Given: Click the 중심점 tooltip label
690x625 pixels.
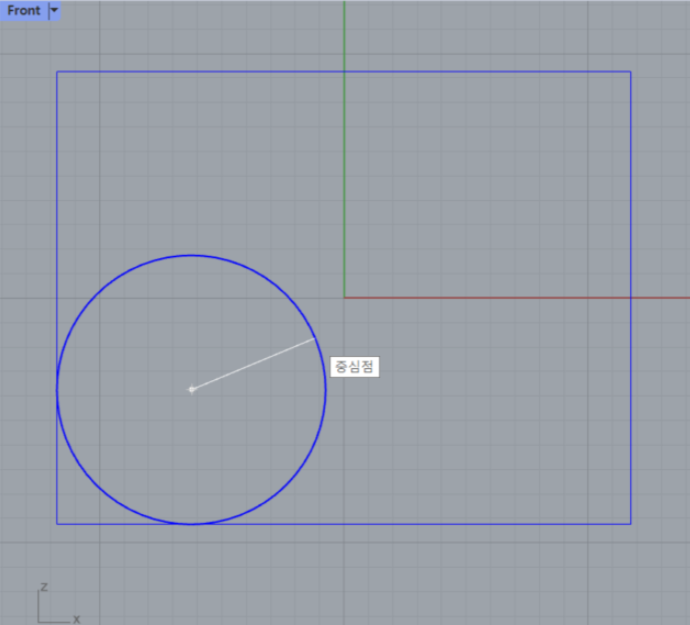Looking at the screenshot, I should [x=355, y=367].
